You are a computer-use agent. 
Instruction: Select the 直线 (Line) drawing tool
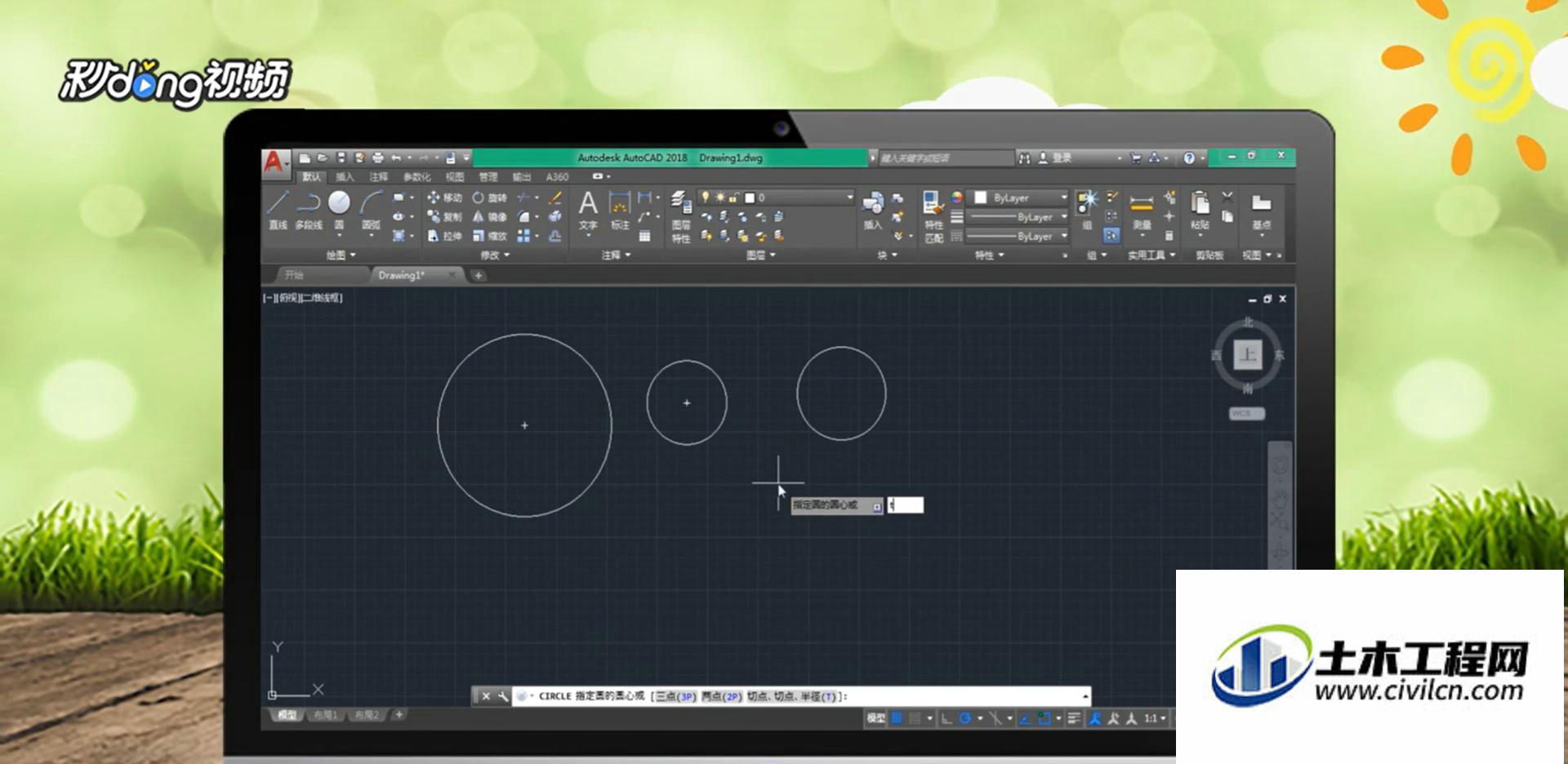point(278,209)
